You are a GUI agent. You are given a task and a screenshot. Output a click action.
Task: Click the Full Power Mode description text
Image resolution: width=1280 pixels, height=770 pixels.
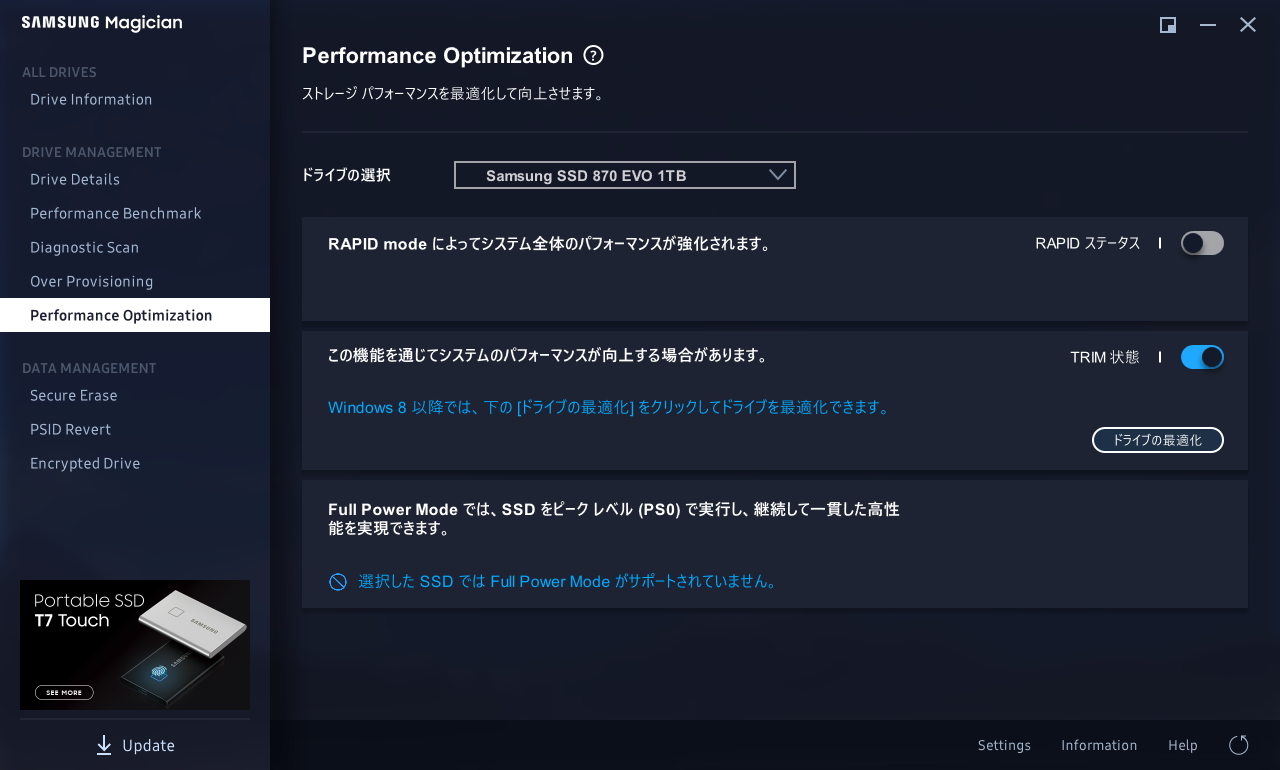pos(614,519)
